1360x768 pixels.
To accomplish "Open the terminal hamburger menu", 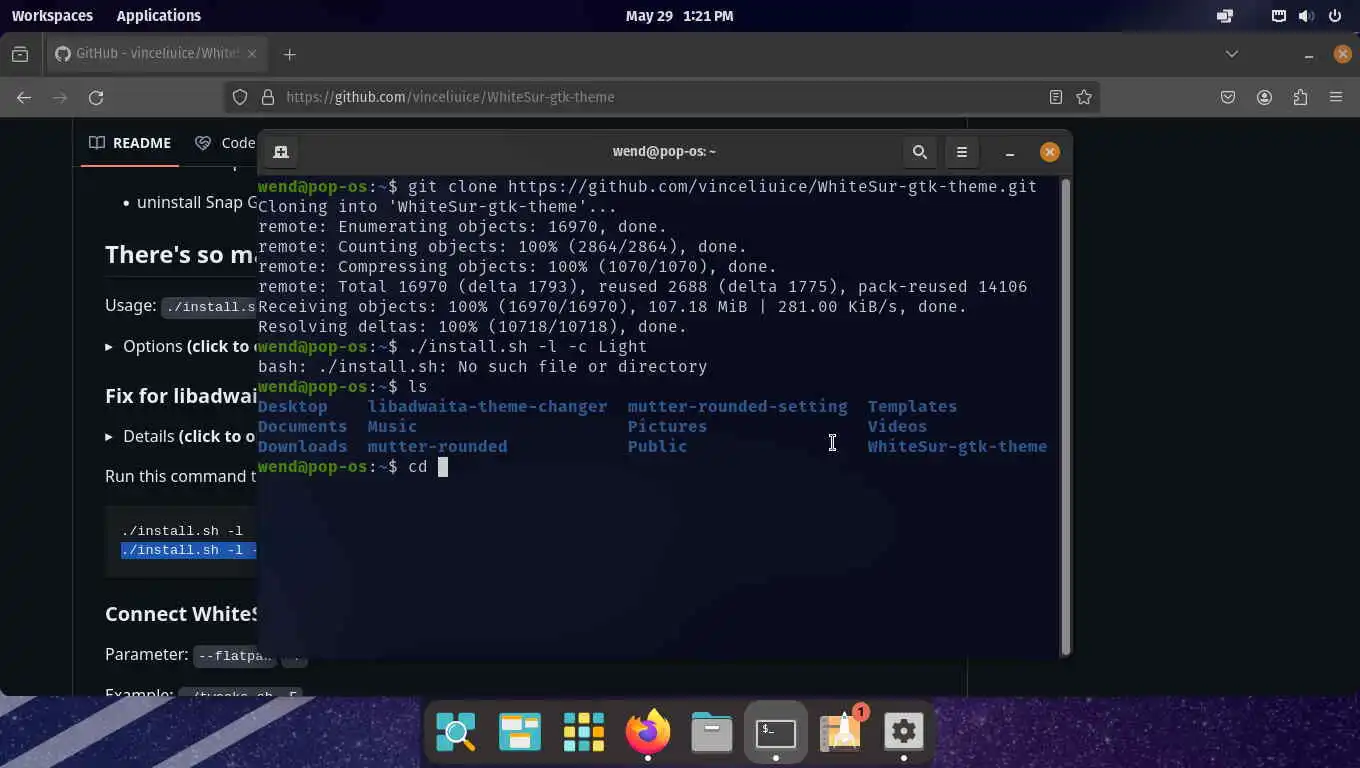I will pyautogui.click(x=962, y=152).
